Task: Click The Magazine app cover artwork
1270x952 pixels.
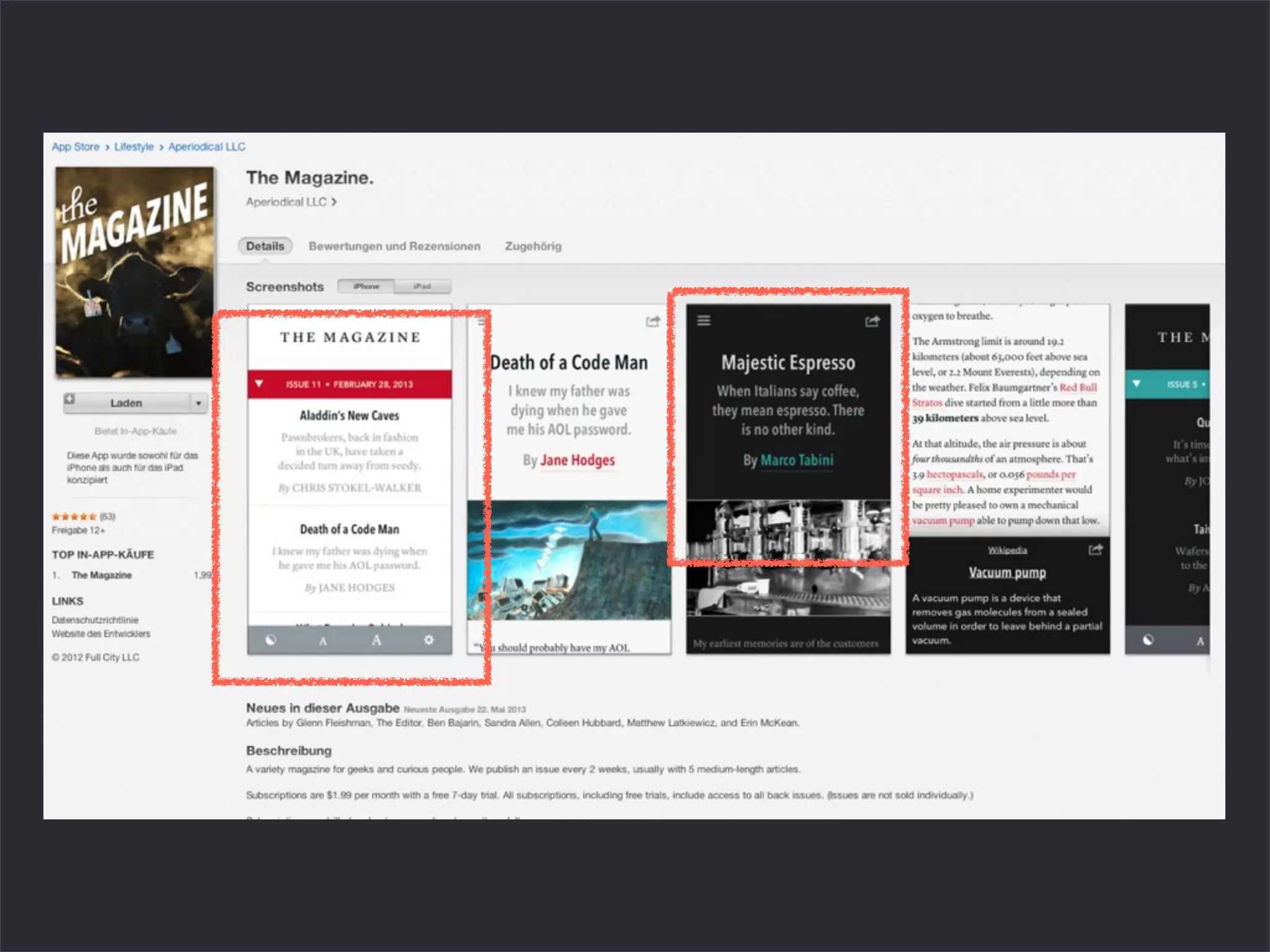Action: pyautogui.click(x=135, y=271)
